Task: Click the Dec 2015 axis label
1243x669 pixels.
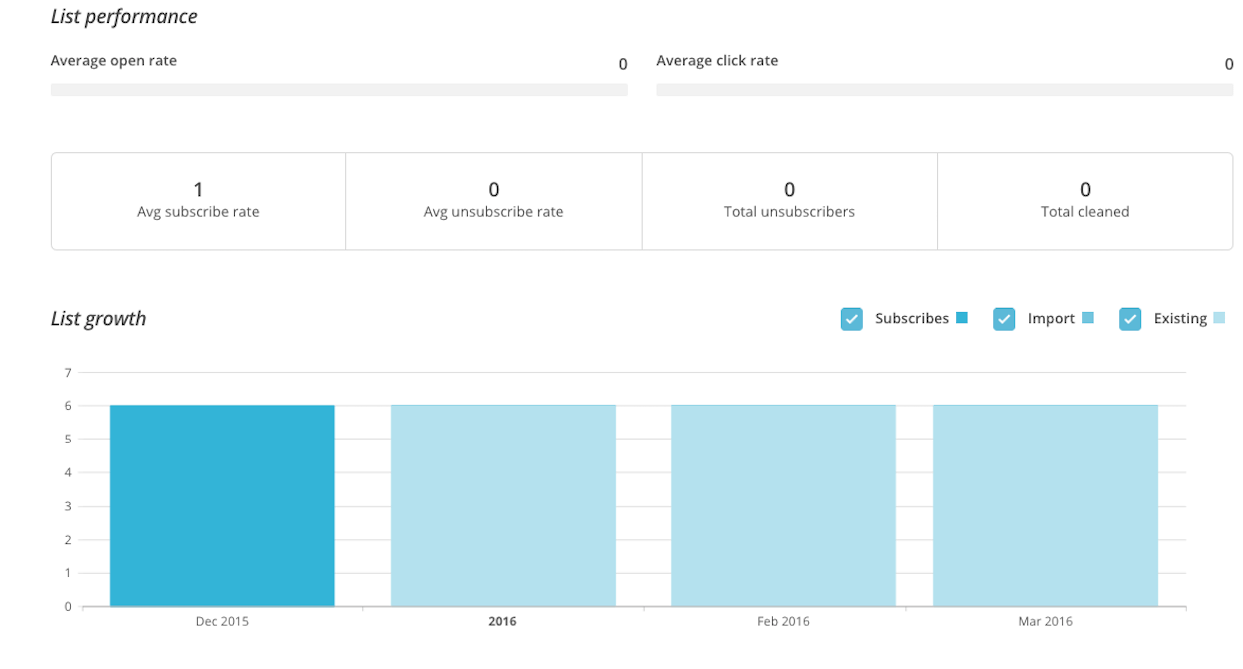Action: (222, 622)
